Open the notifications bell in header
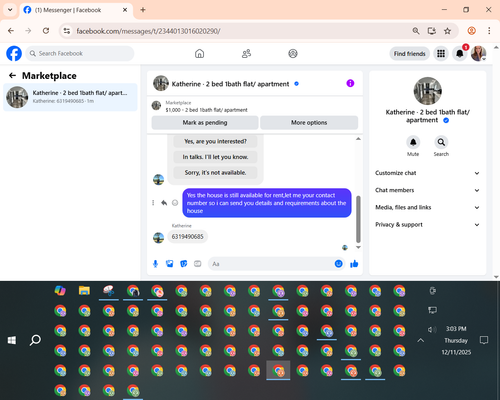This screenshot has height=400, width=500. 460,53
